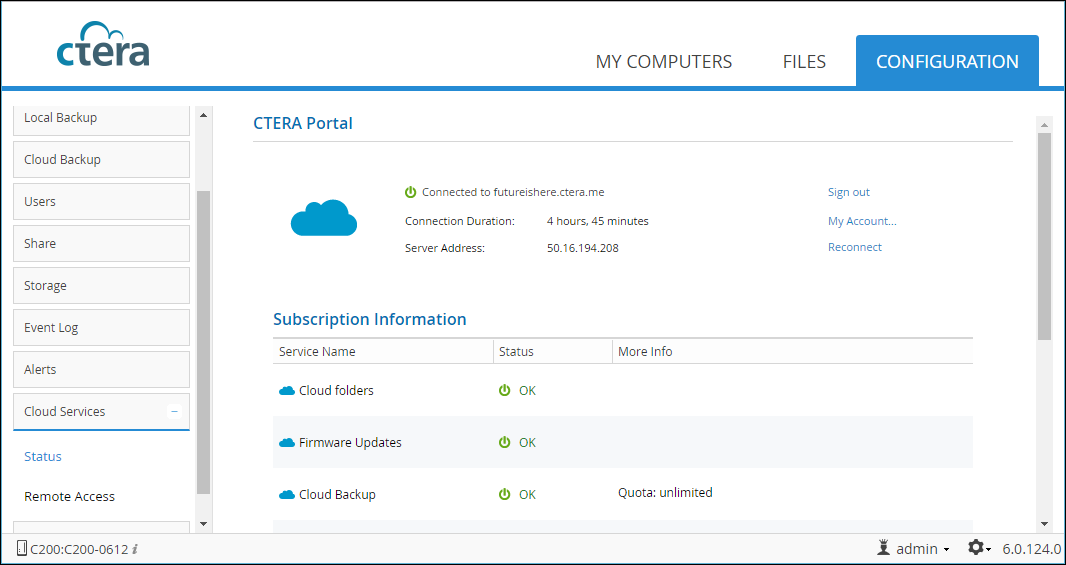Click the main pane scroll up arrow
The width and height of the screenshot is (1066, 565).
[x=1044, y=124]
